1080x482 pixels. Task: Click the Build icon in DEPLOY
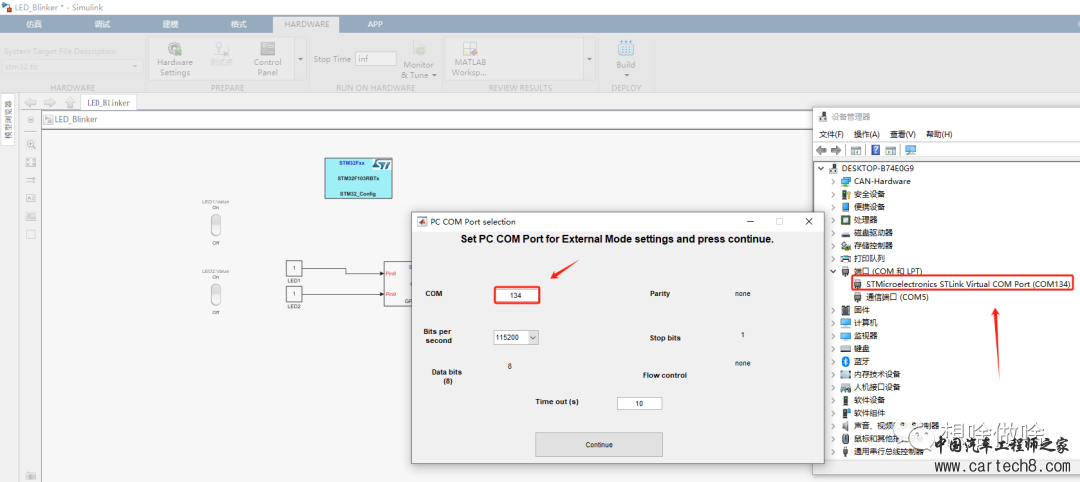coord(625,48)
